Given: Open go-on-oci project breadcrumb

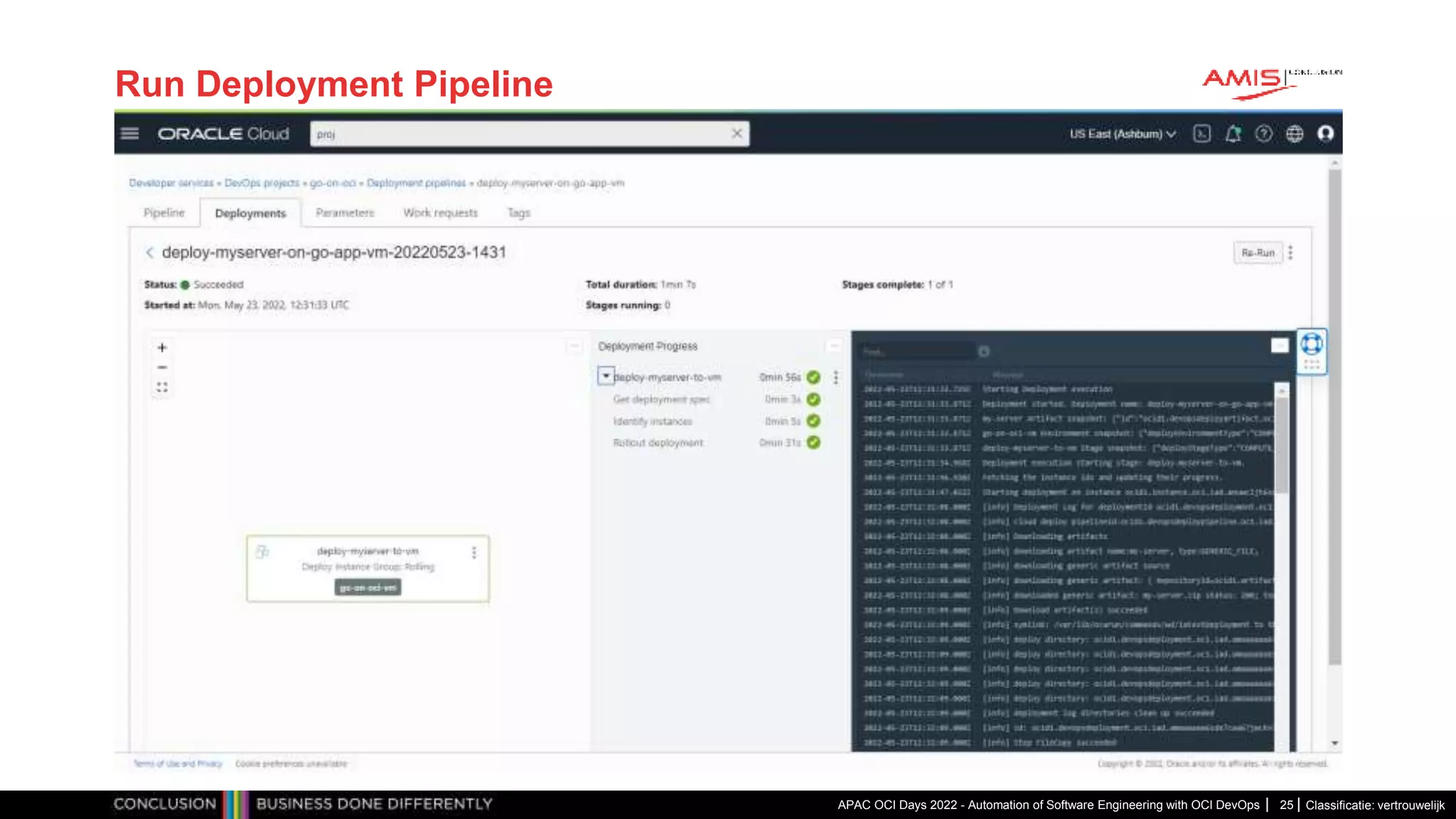Looking at the screenshot, I should pyautogui.click(x=333, y=183).
